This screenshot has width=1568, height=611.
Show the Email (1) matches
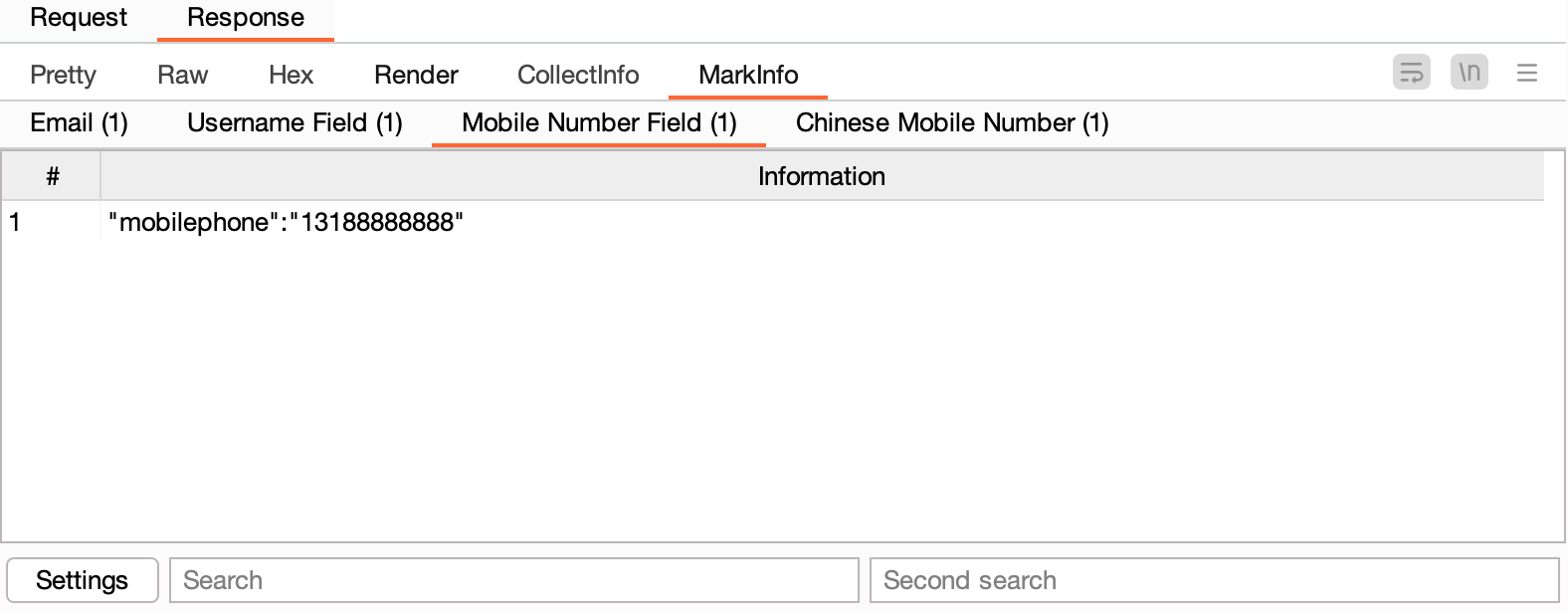tap(79, 122)
